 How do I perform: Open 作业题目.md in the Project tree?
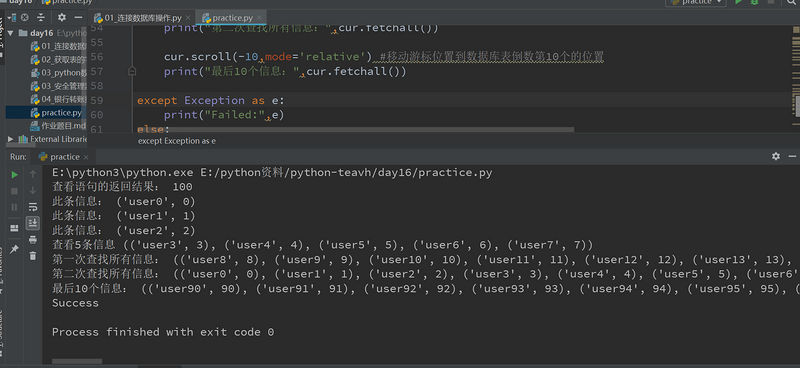pyautogui.click(x=58, y=126)
